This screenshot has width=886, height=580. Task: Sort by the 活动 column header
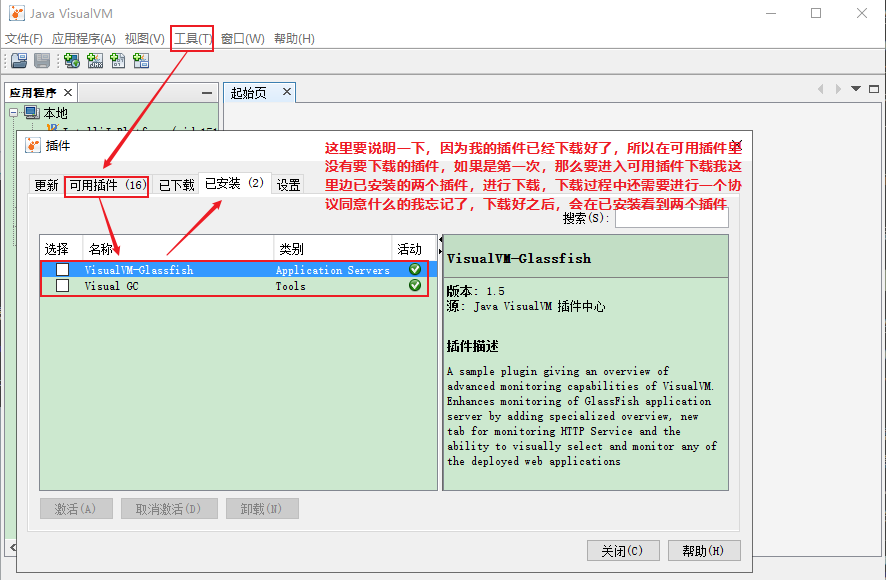tap(414, 249)
